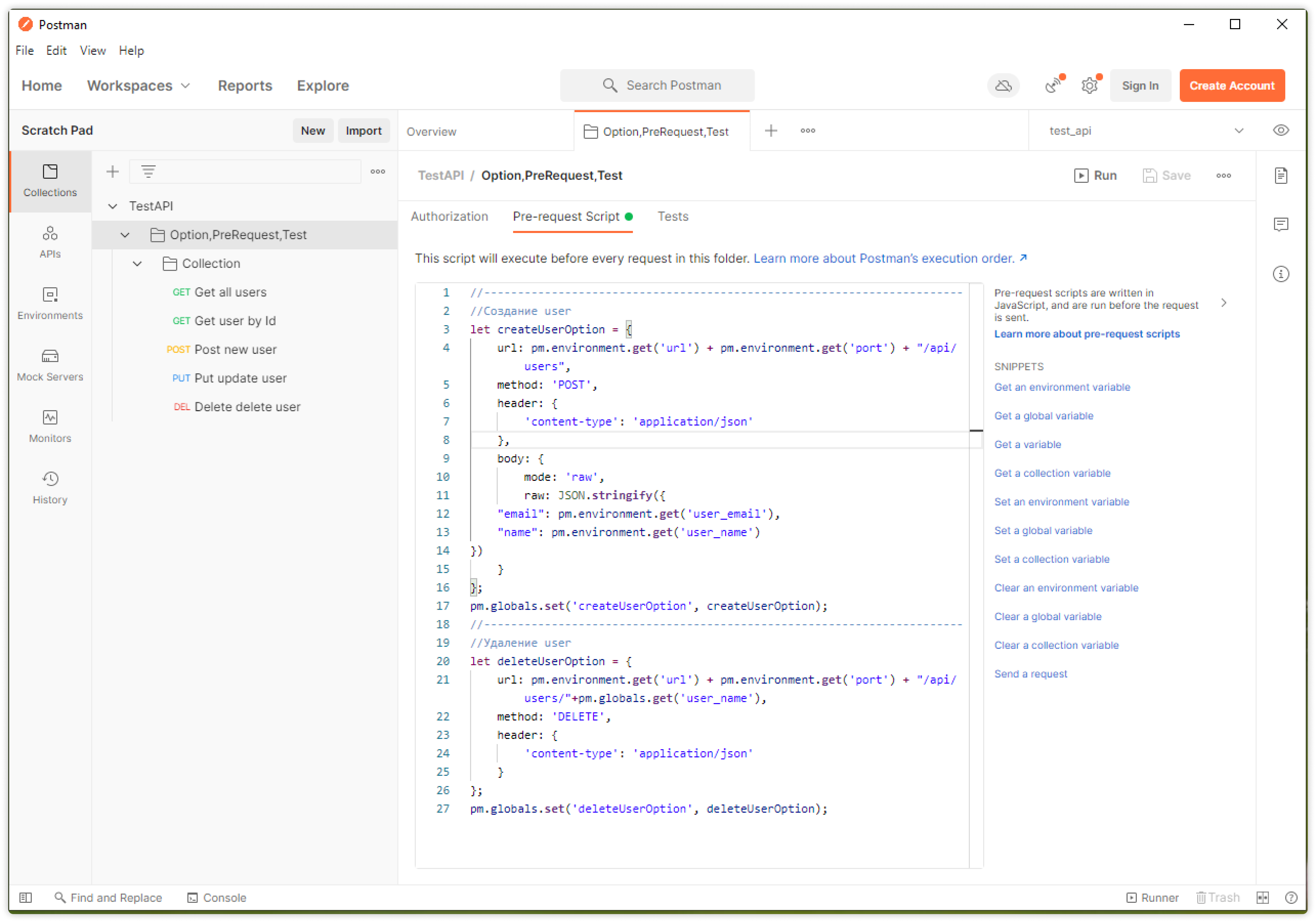Open the 'Delete delete user' request
Screen dimensions: 1316x922
[x=247, y=406]
